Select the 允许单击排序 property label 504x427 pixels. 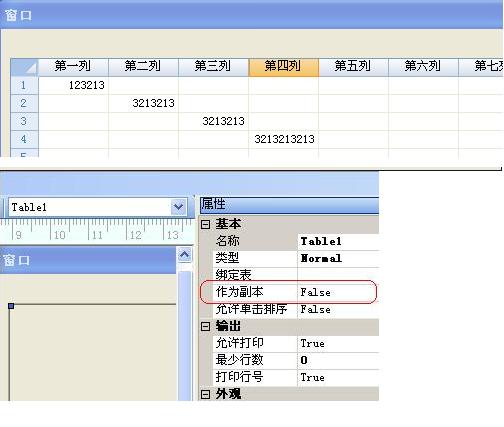255,309
